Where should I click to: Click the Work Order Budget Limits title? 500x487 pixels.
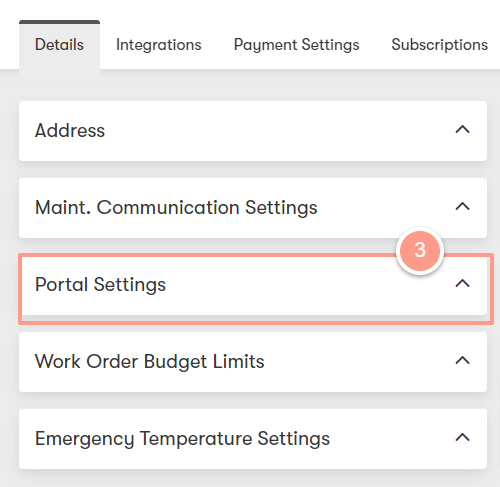click(150, 362)
